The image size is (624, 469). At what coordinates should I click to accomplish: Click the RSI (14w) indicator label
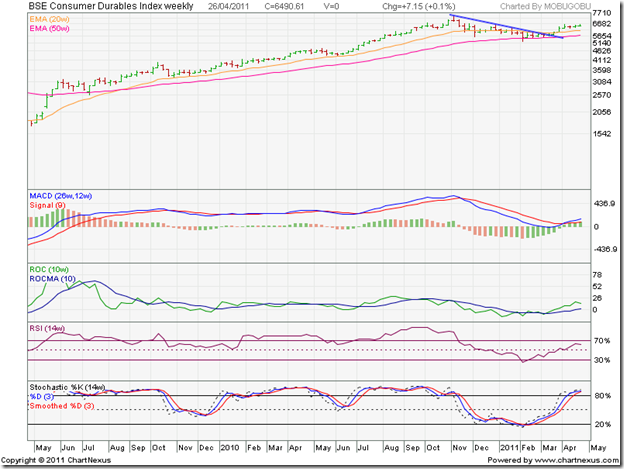point(47,329)
